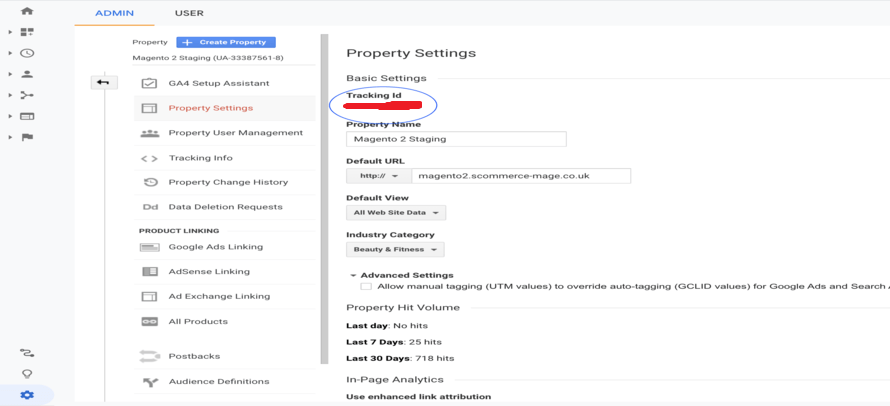Open the Conversions flag icon
890x406 pixels.
(x=27, y=137)
